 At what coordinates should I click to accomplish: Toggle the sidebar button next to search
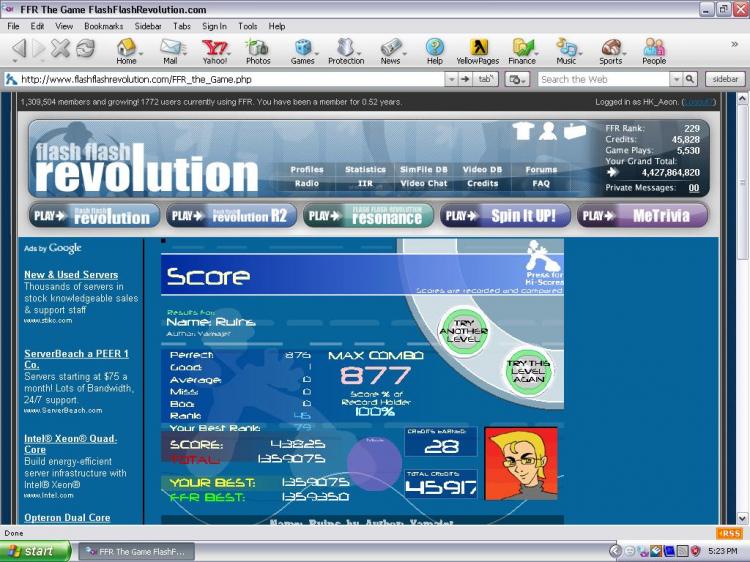click(725, 79)
